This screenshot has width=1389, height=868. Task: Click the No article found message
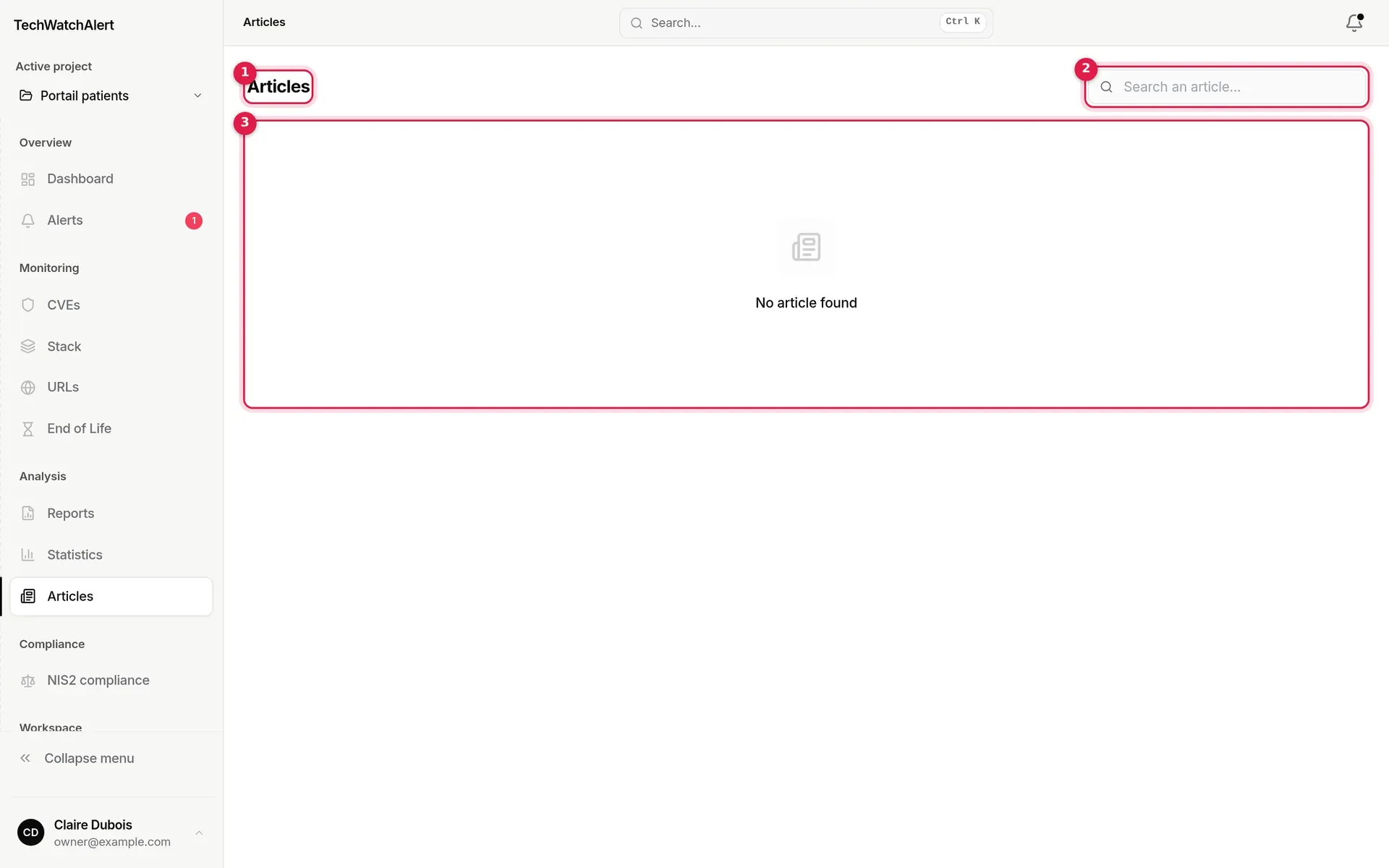coord(806,303)
